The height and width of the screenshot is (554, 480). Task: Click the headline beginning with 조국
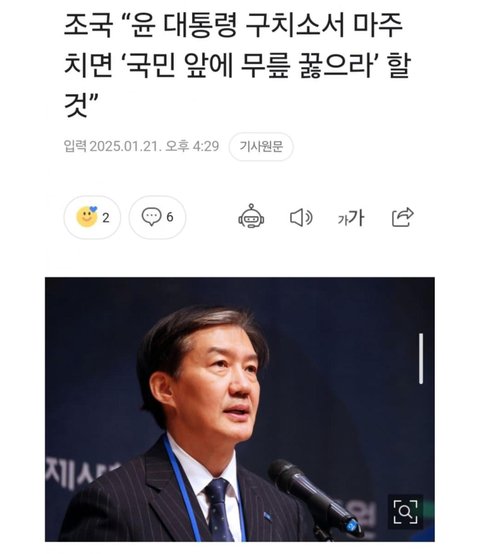point(237,65)
